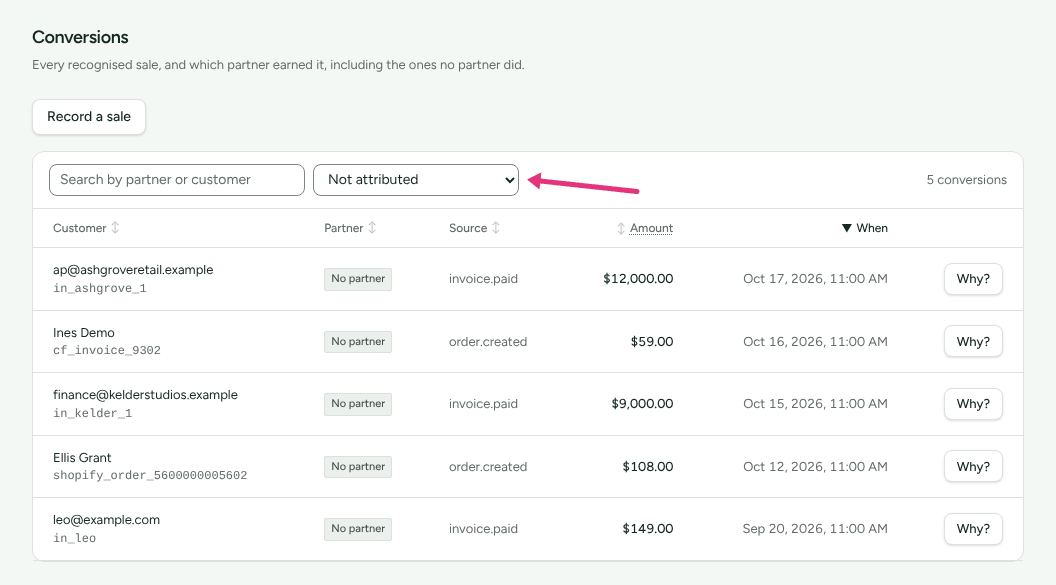Click the invoice.paid source for in_kelder_1
The height and width of the screenshot is (585, 1056).
[484, 404]
